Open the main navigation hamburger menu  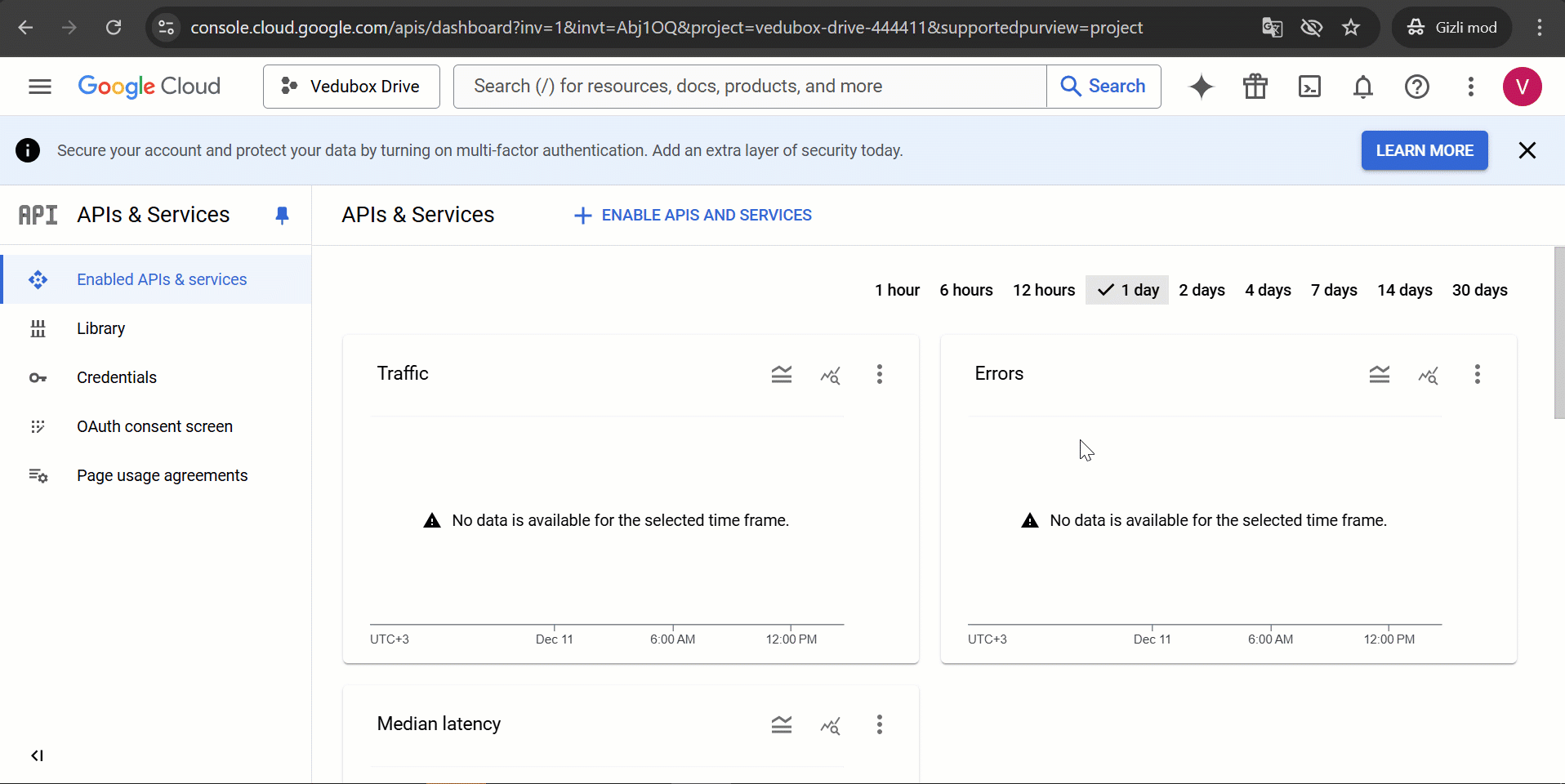coord(40,87)
